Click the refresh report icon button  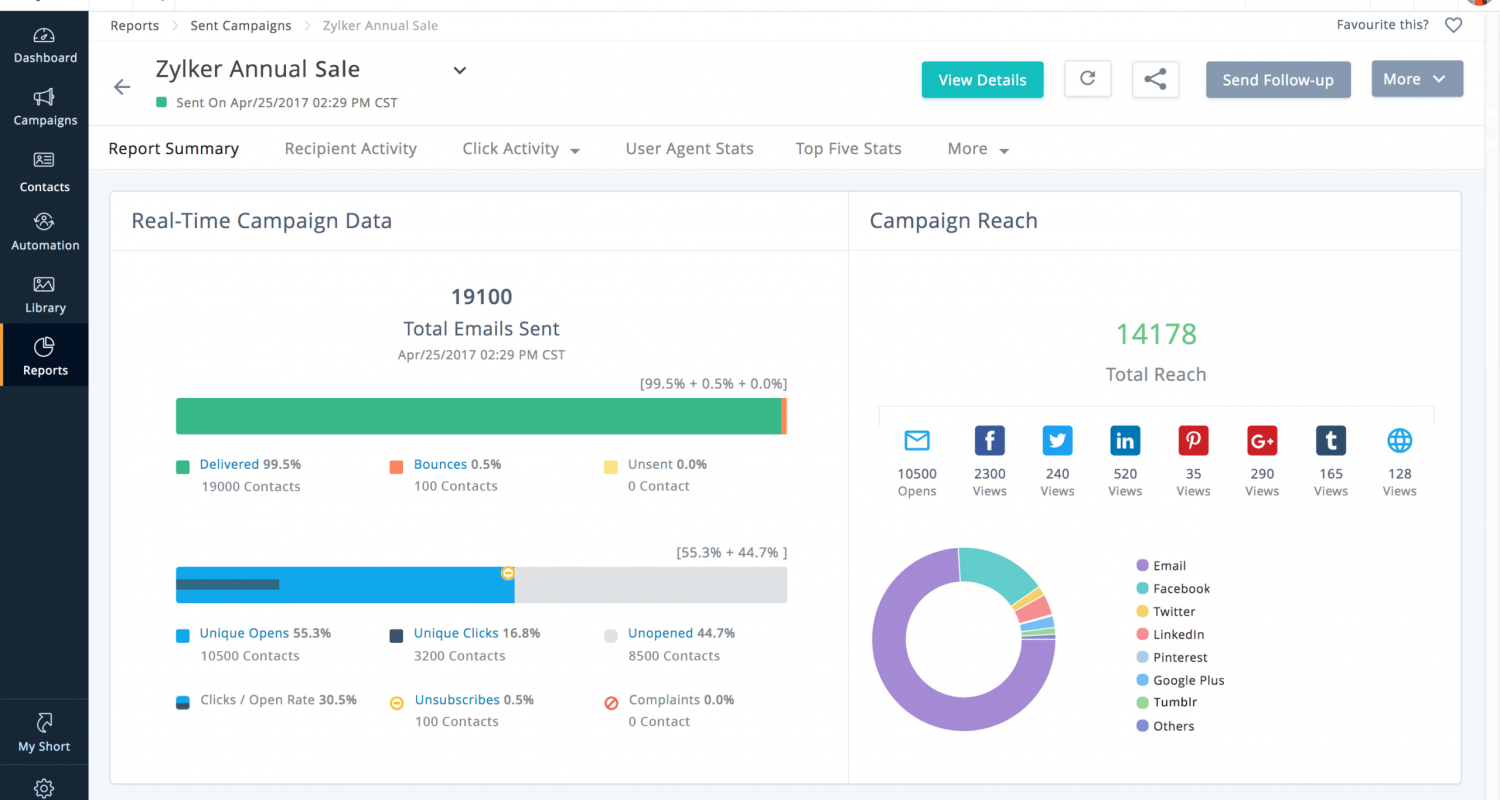click(x=1088, y=79)
